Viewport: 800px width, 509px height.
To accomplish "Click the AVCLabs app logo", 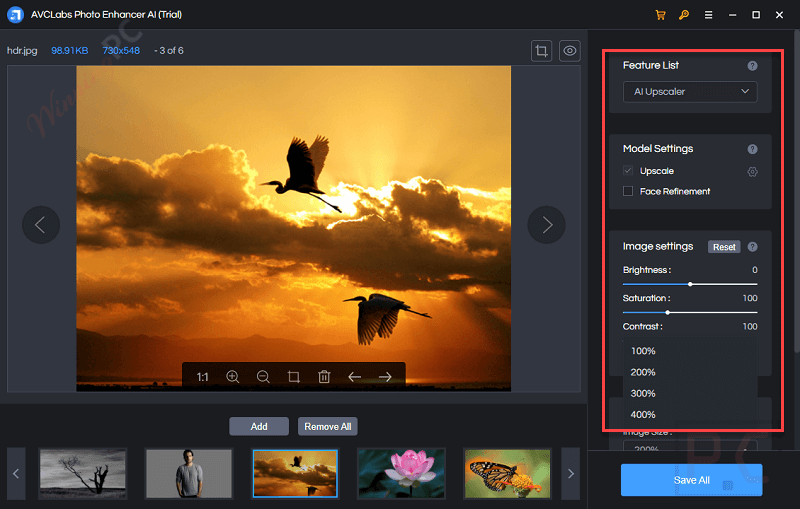I will [15, 15].
